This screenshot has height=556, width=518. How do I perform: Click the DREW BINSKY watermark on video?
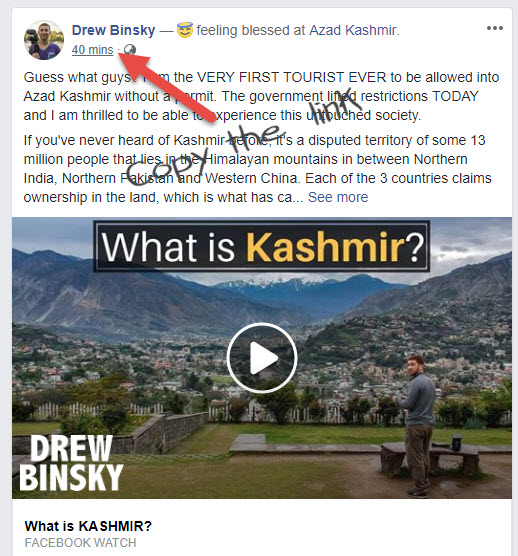tap(71, 463)
